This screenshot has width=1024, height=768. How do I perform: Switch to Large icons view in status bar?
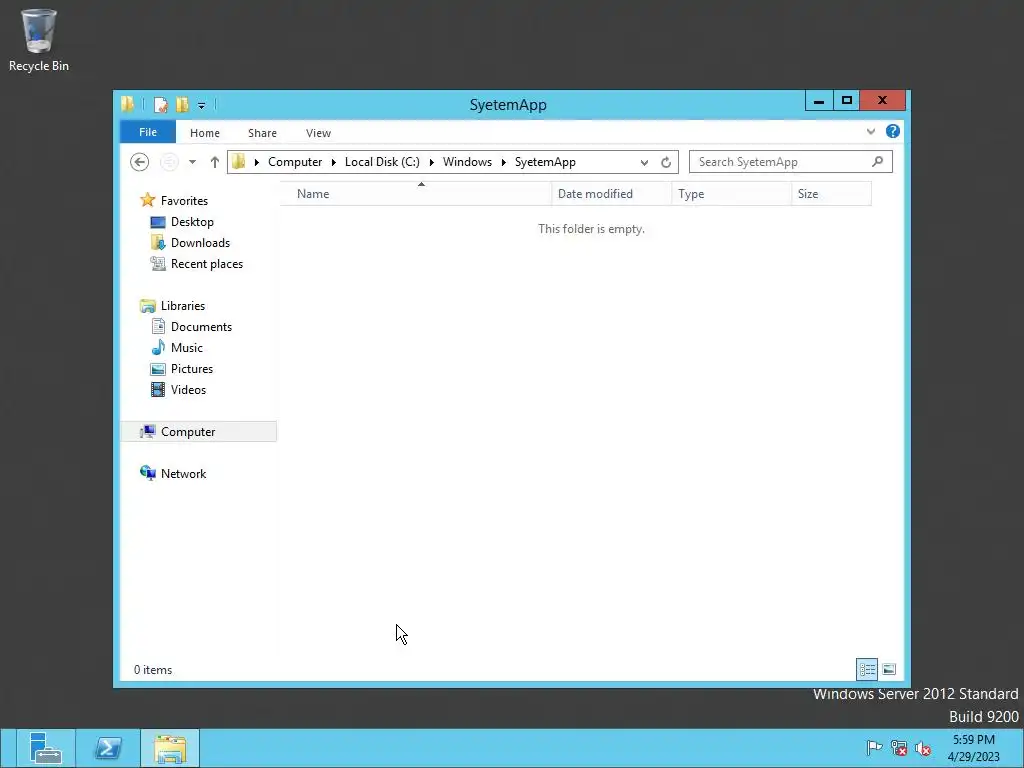(889, 669)
